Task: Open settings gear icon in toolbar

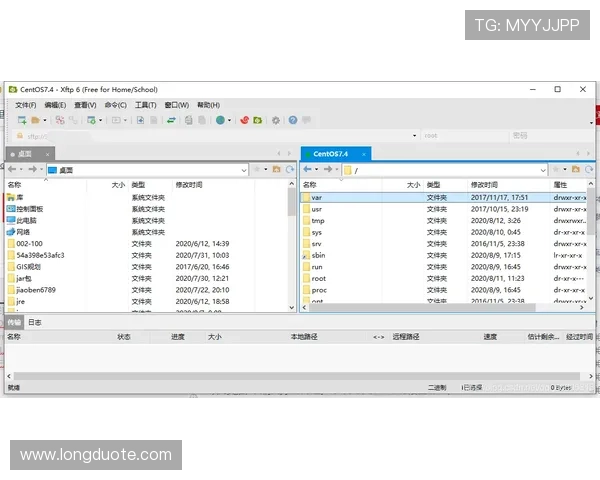Action: point(276,120)
